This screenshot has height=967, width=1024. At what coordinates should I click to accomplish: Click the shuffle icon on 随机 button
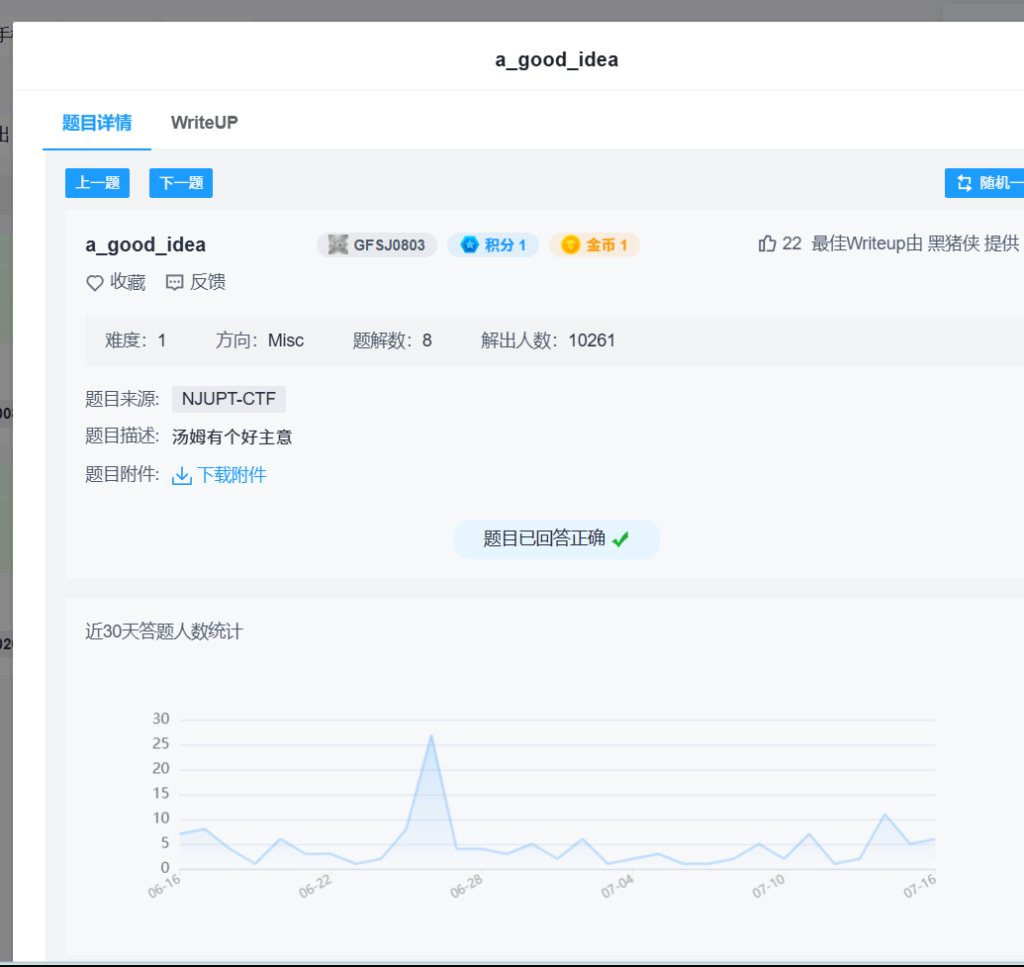click(964, 183)
